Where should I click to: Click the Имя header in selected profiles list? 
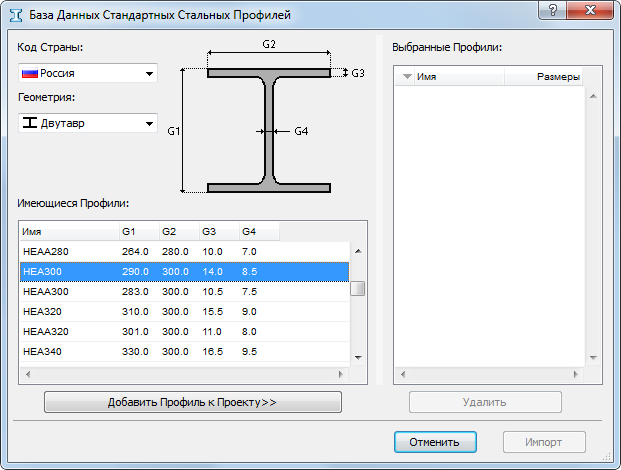pyautogui.click(x=459, y=77)
